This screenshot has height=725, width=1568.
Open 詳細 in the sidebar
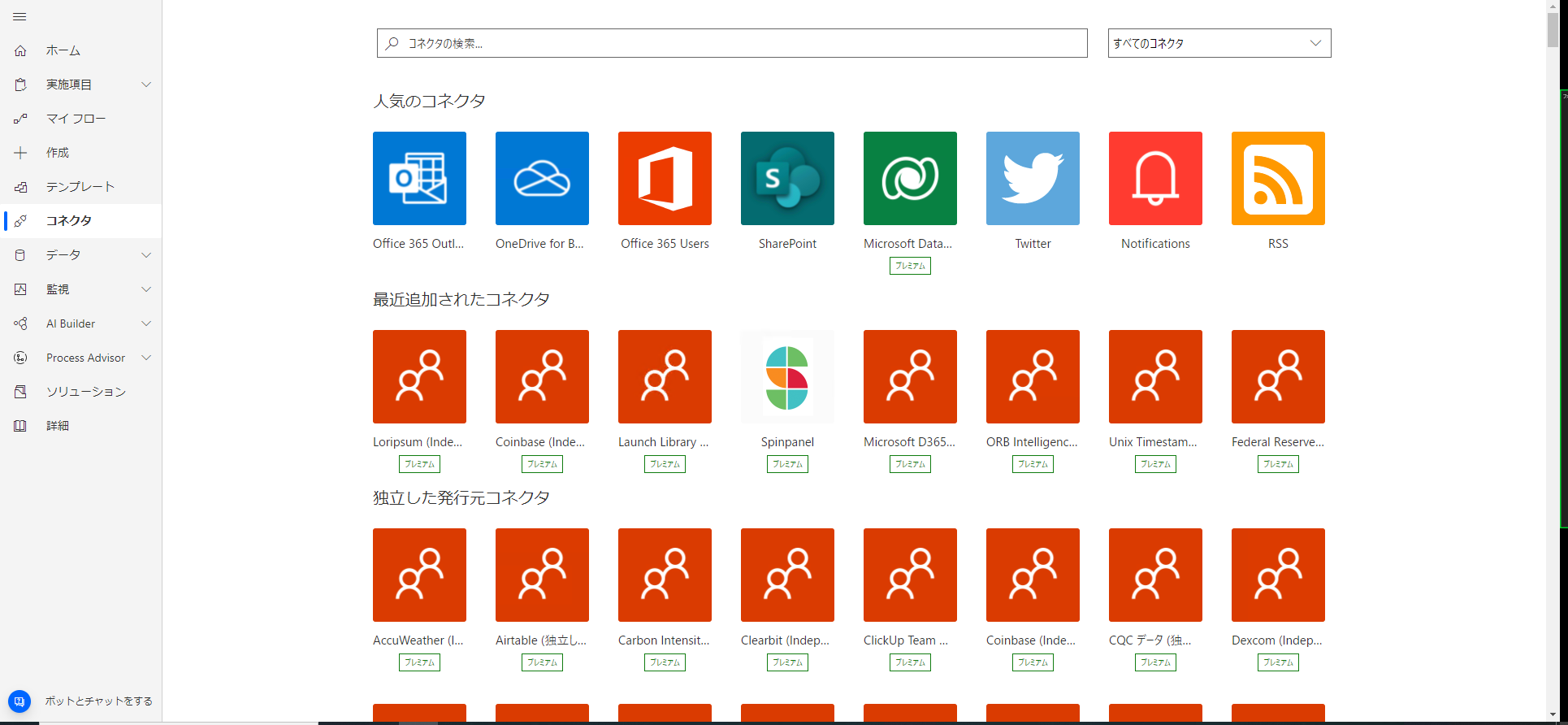[x=81, y=426]
